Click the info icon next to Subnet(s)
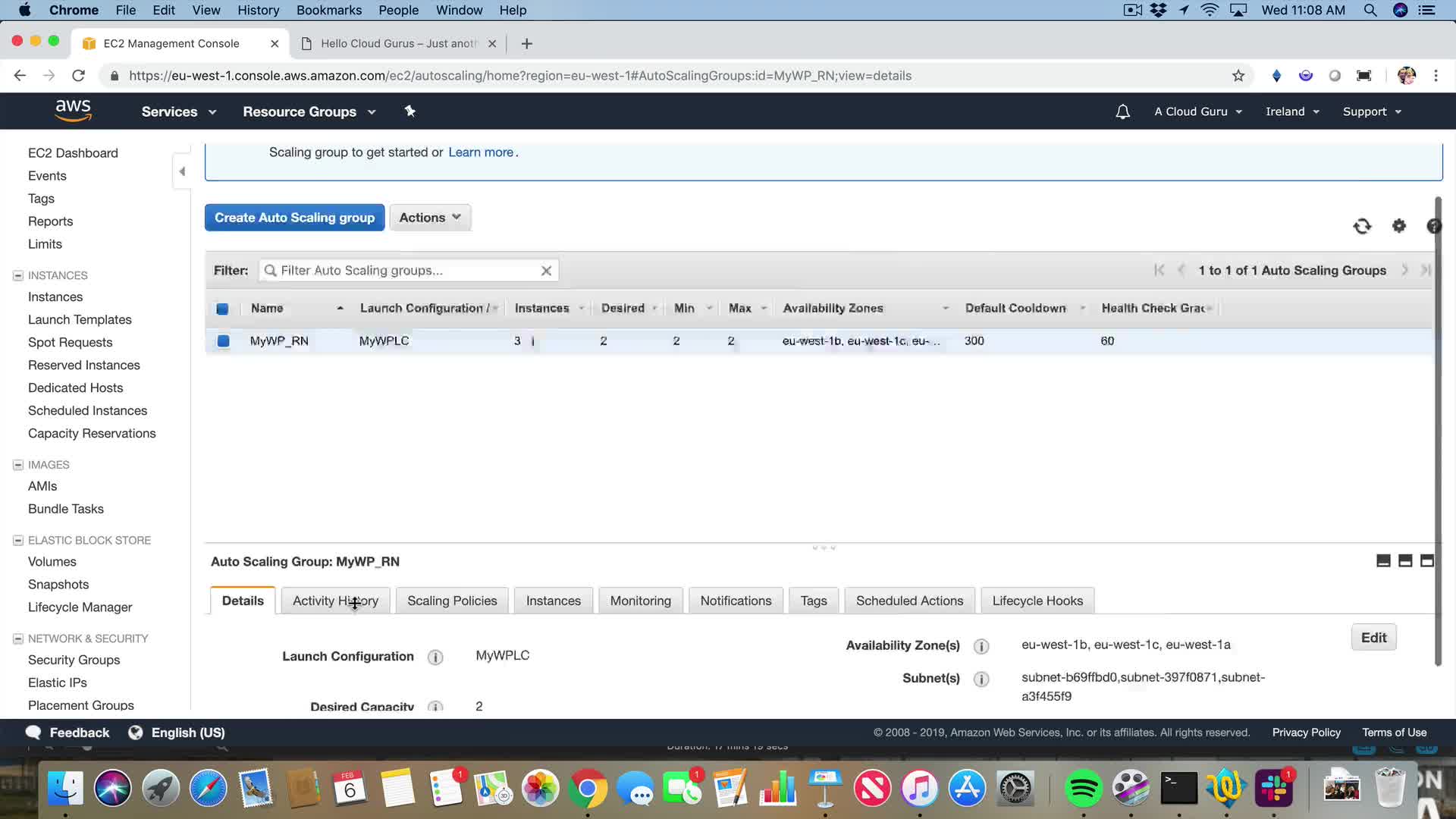The image size is (1456, 819). (981, 679)
